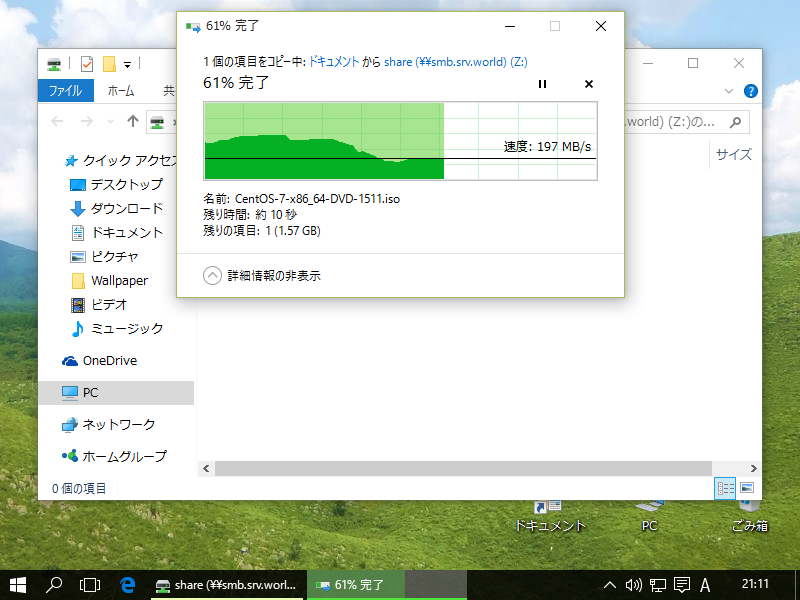Viewport: 800px width, 600px height.
Task: Switch to details view layout icon
Action: point(725,488)
